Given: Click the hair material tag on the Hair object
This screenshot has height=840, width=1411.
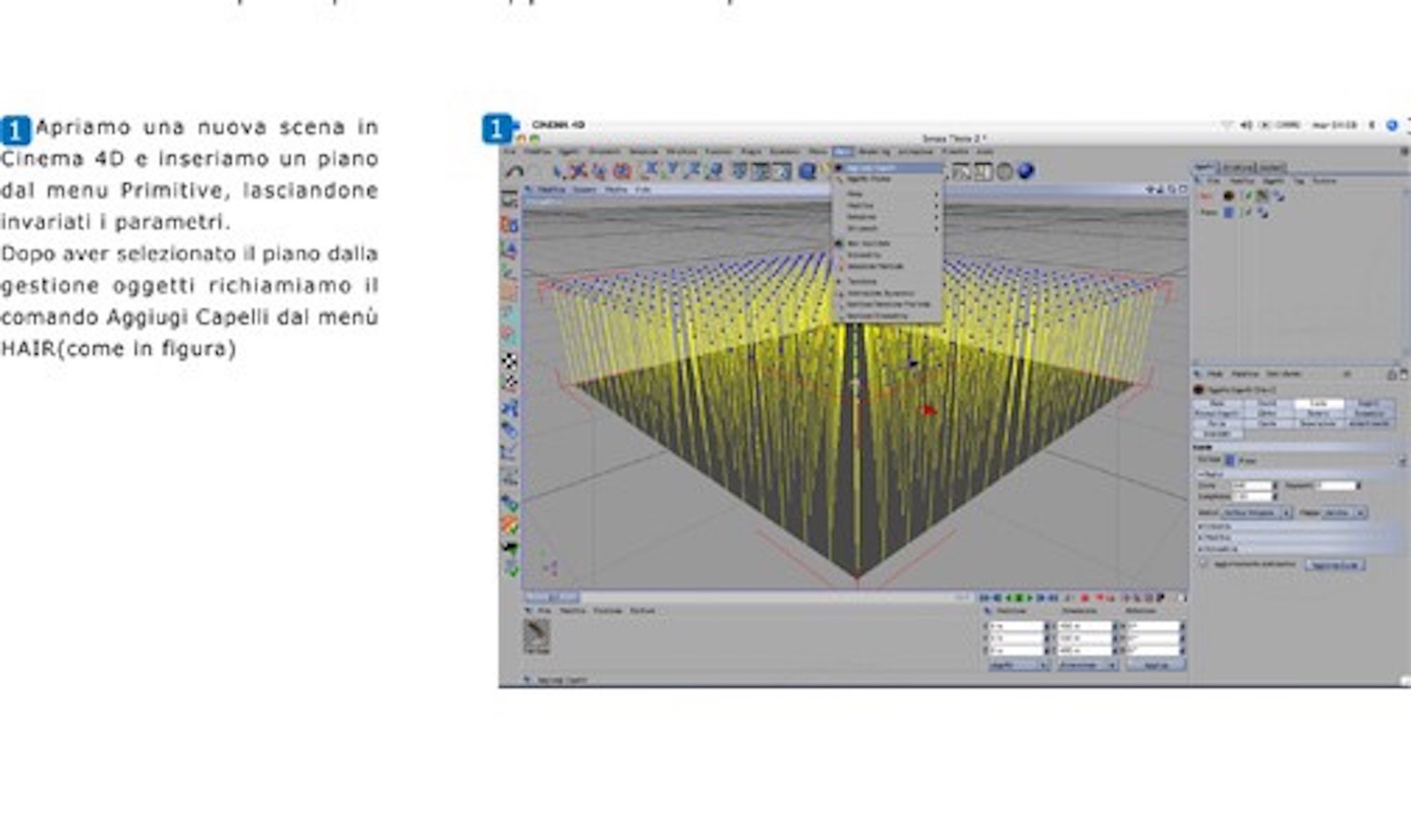Looking at the screenshot, I should tap(1261, 196).
